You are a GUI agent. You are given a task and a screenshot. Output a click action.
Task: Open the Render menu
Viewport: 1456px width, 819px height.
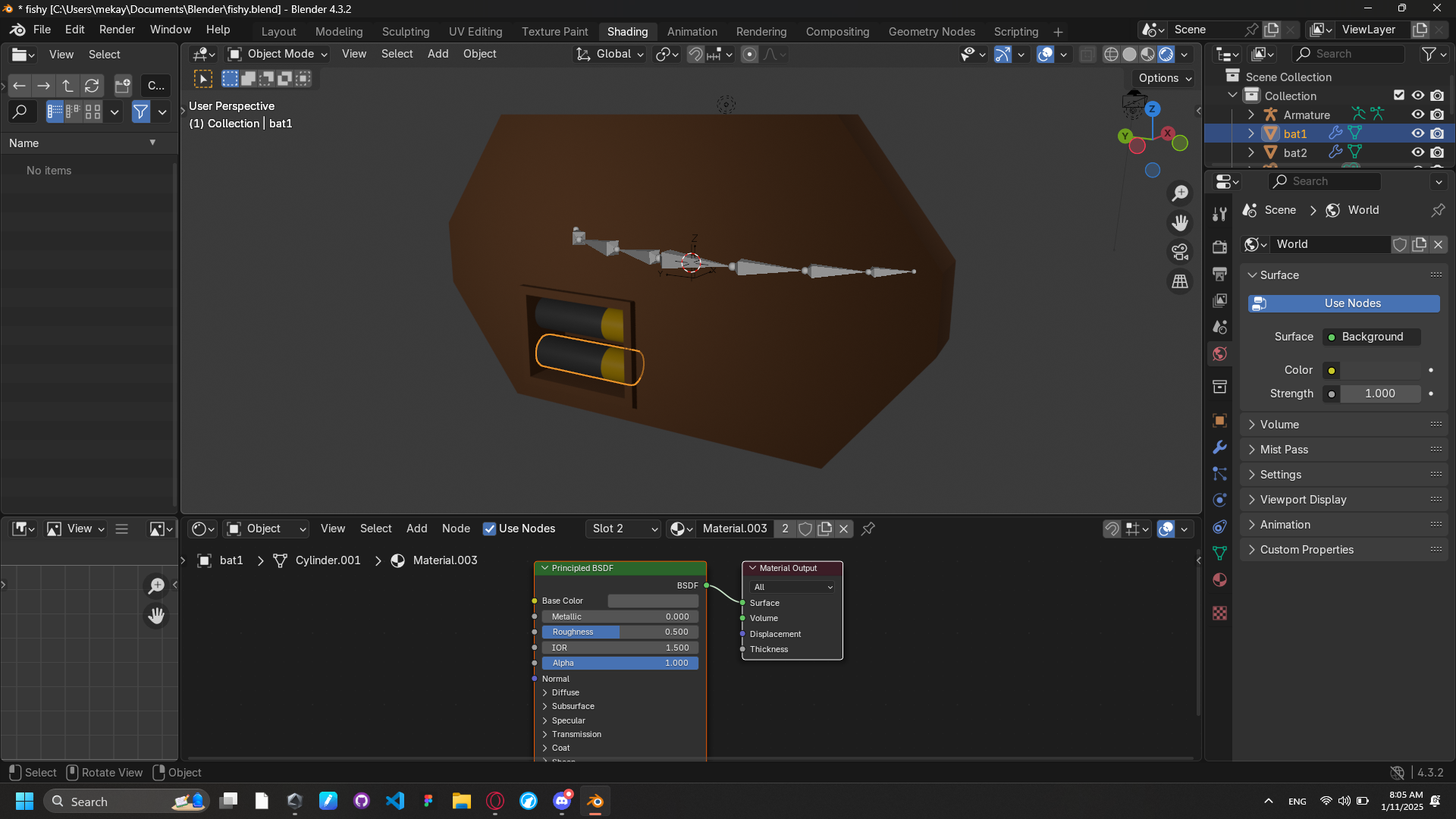pos(117,30)
